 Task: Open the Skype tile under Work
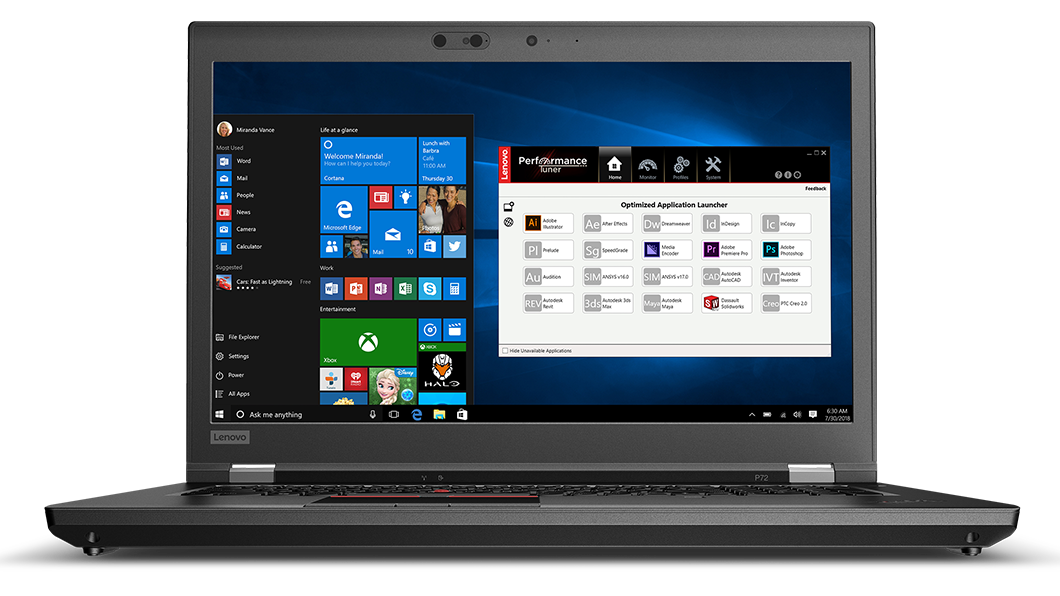pos(429,289)
